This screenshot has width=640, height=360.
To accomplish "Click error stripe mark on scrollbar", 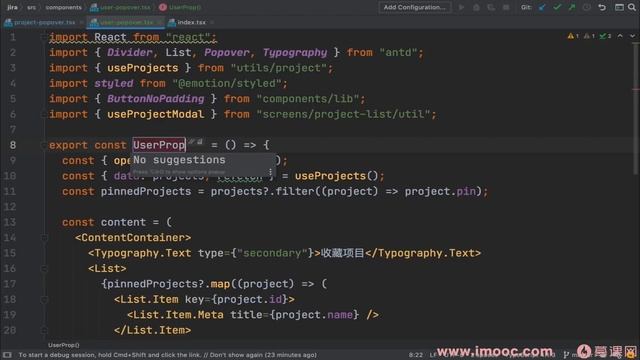I will [x=636, y=89].
